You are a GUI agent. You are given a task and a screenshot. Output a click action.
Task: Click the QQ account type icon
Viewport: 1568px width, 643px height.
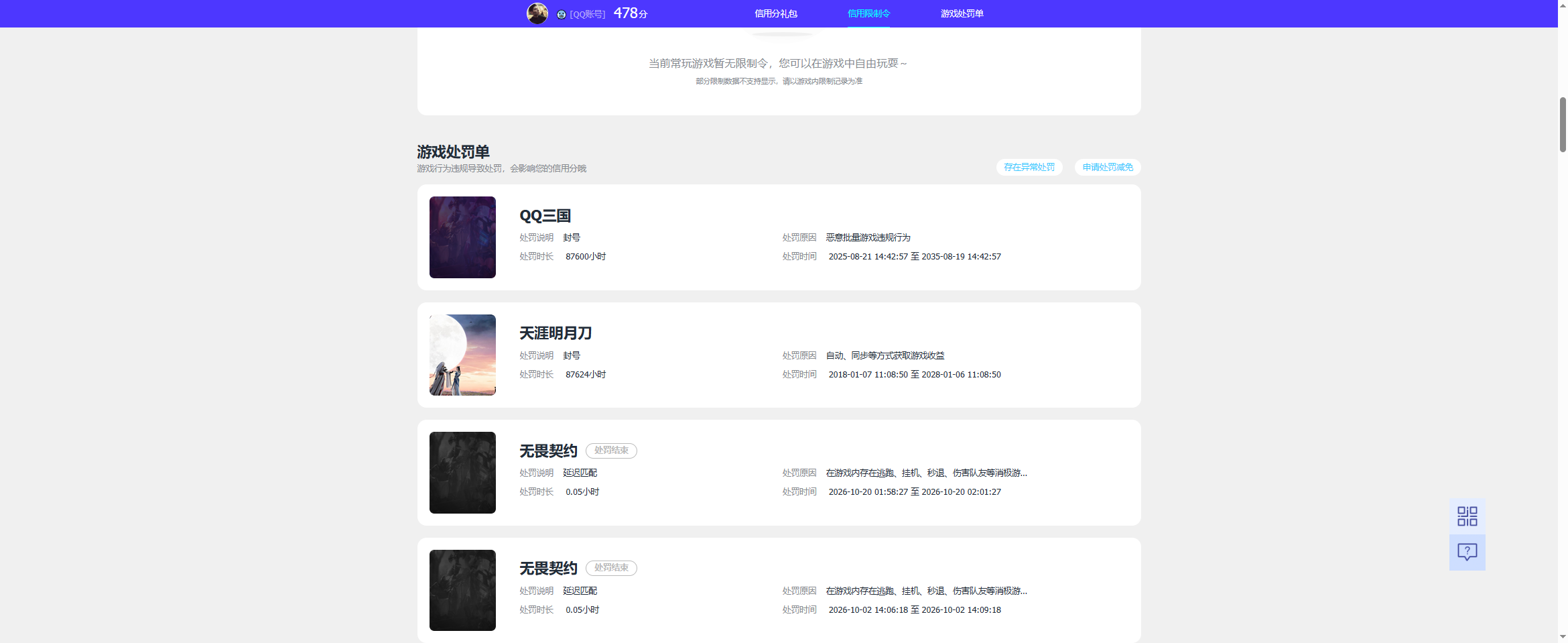pyautogui.click(x=562, y=14)
